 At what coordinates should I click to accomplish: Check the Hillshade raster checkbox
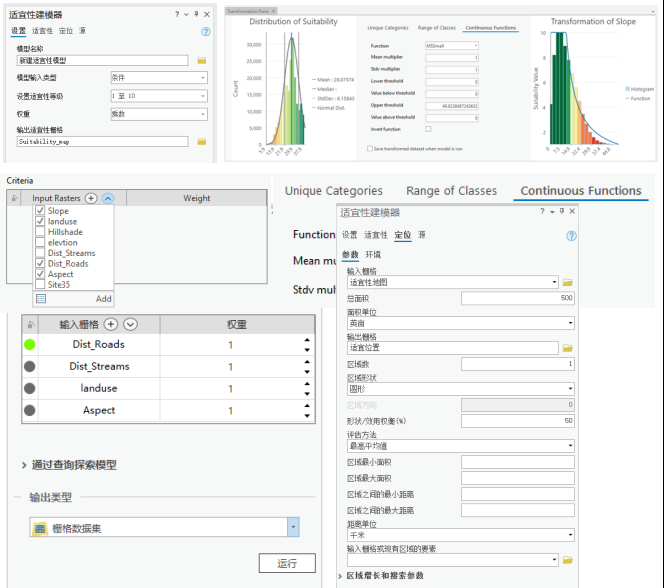pyautogui.click(x=40, y=232)
